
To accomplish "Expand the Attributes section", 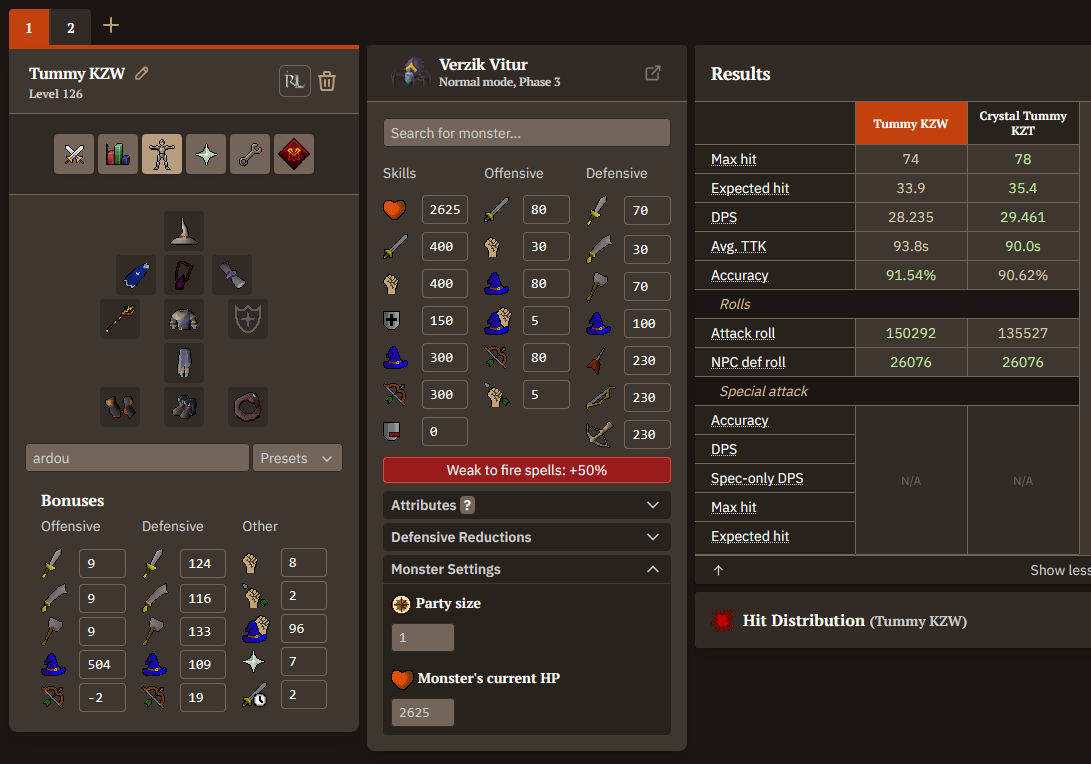I will click(527, 505).
